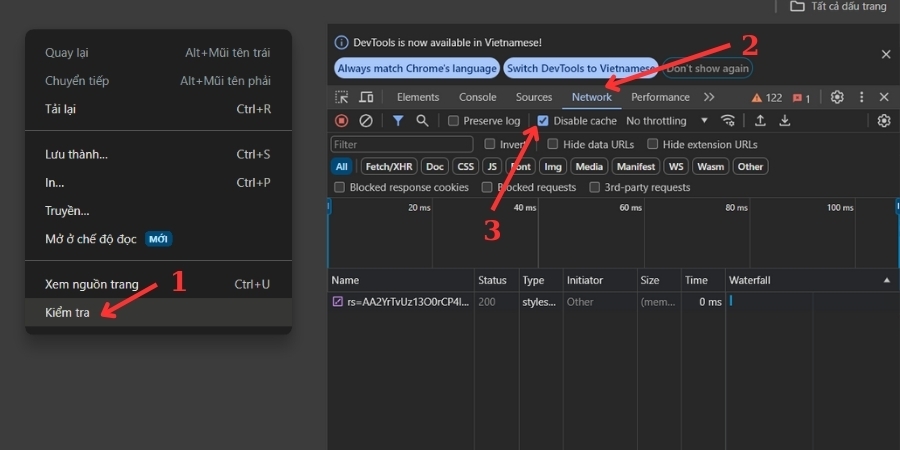The image size is (900, 450).
Task: Expand more DevTools tabs chevron
Action: [x=709, y=97]
